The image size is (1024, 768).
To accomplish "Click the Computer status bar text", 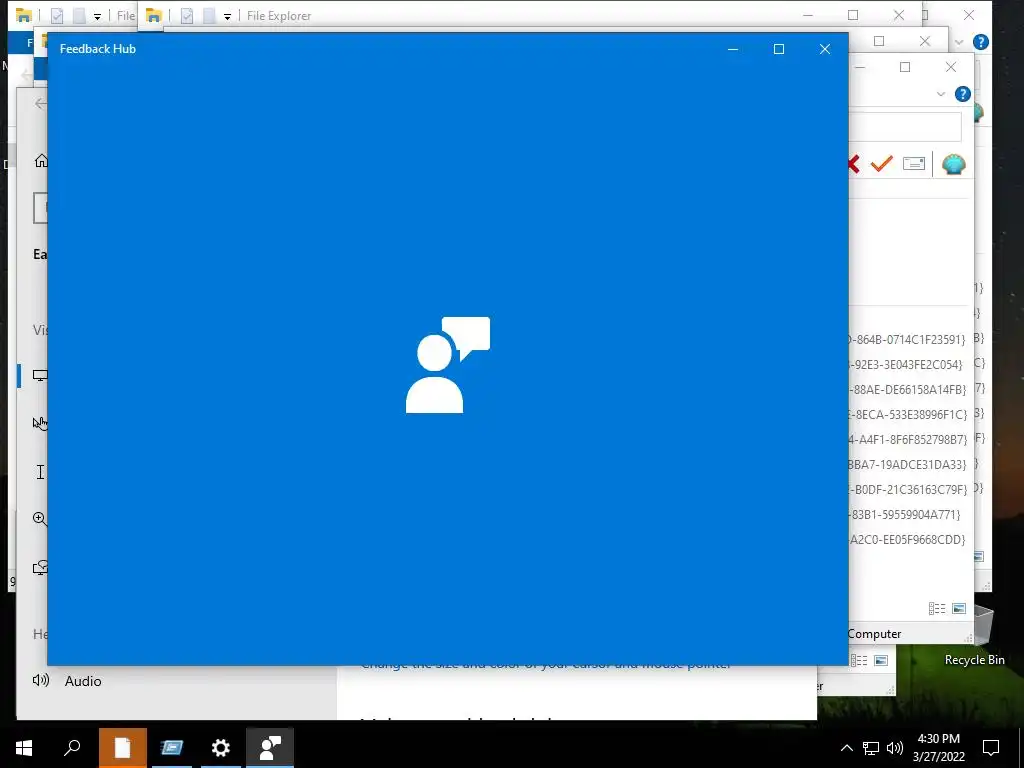I will 874,634.
